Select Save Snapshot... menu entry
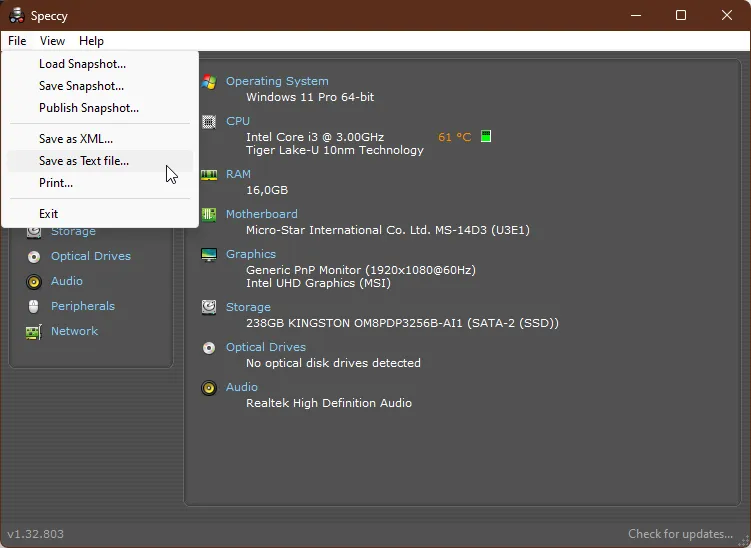 81,86
